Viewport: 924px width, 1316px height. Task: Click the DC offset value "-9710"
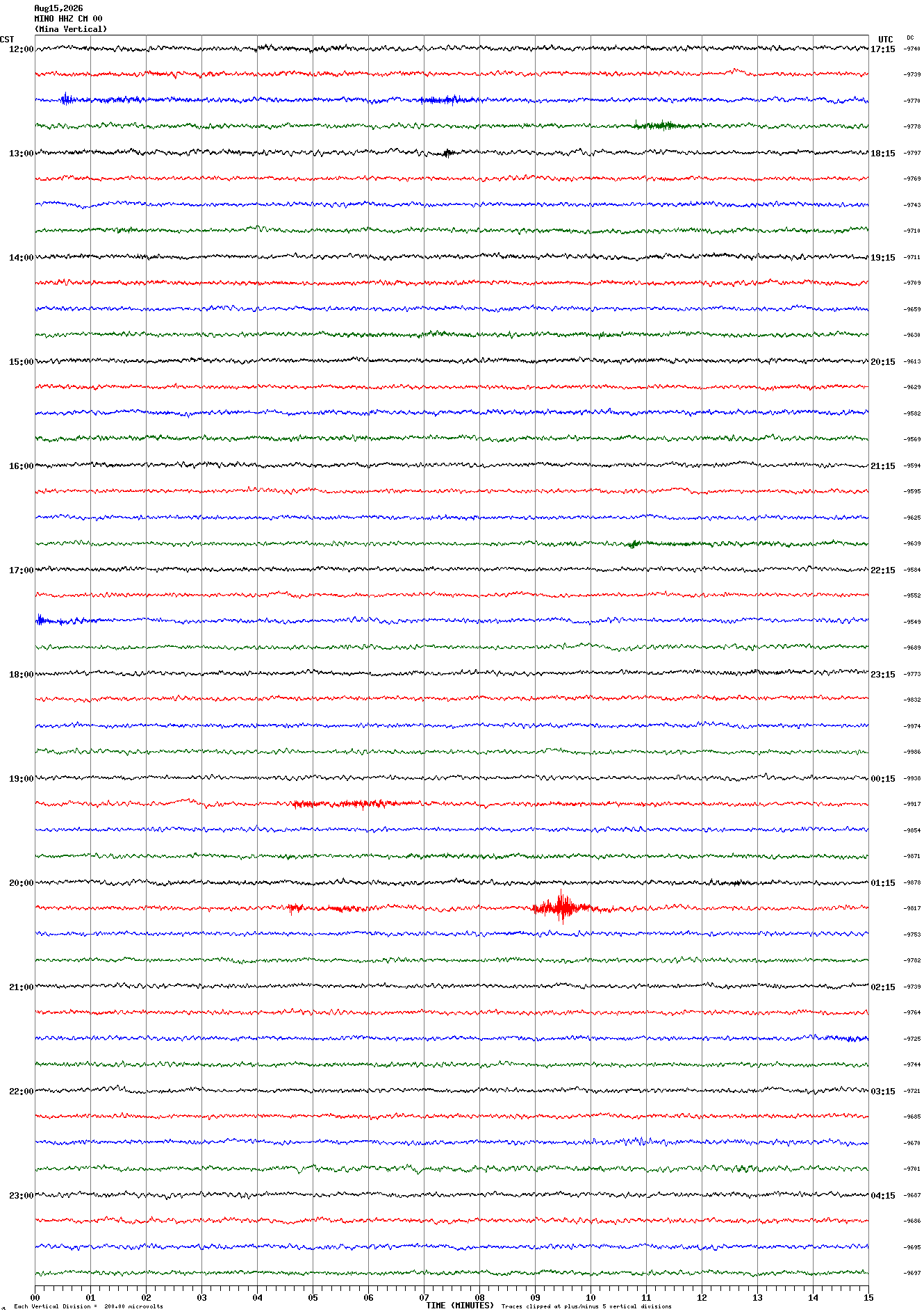point(912,231)
